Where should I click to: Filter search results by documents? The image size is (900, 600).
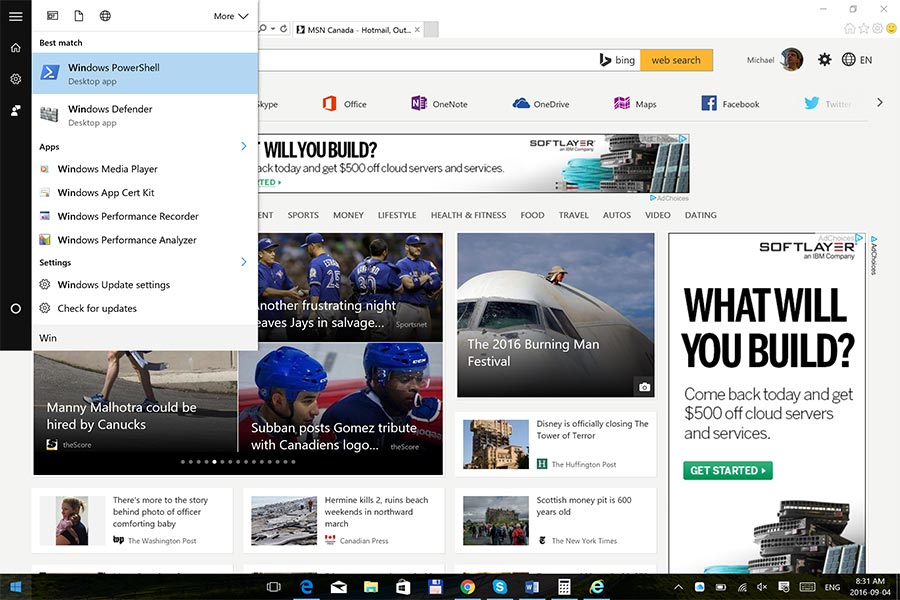79,16
